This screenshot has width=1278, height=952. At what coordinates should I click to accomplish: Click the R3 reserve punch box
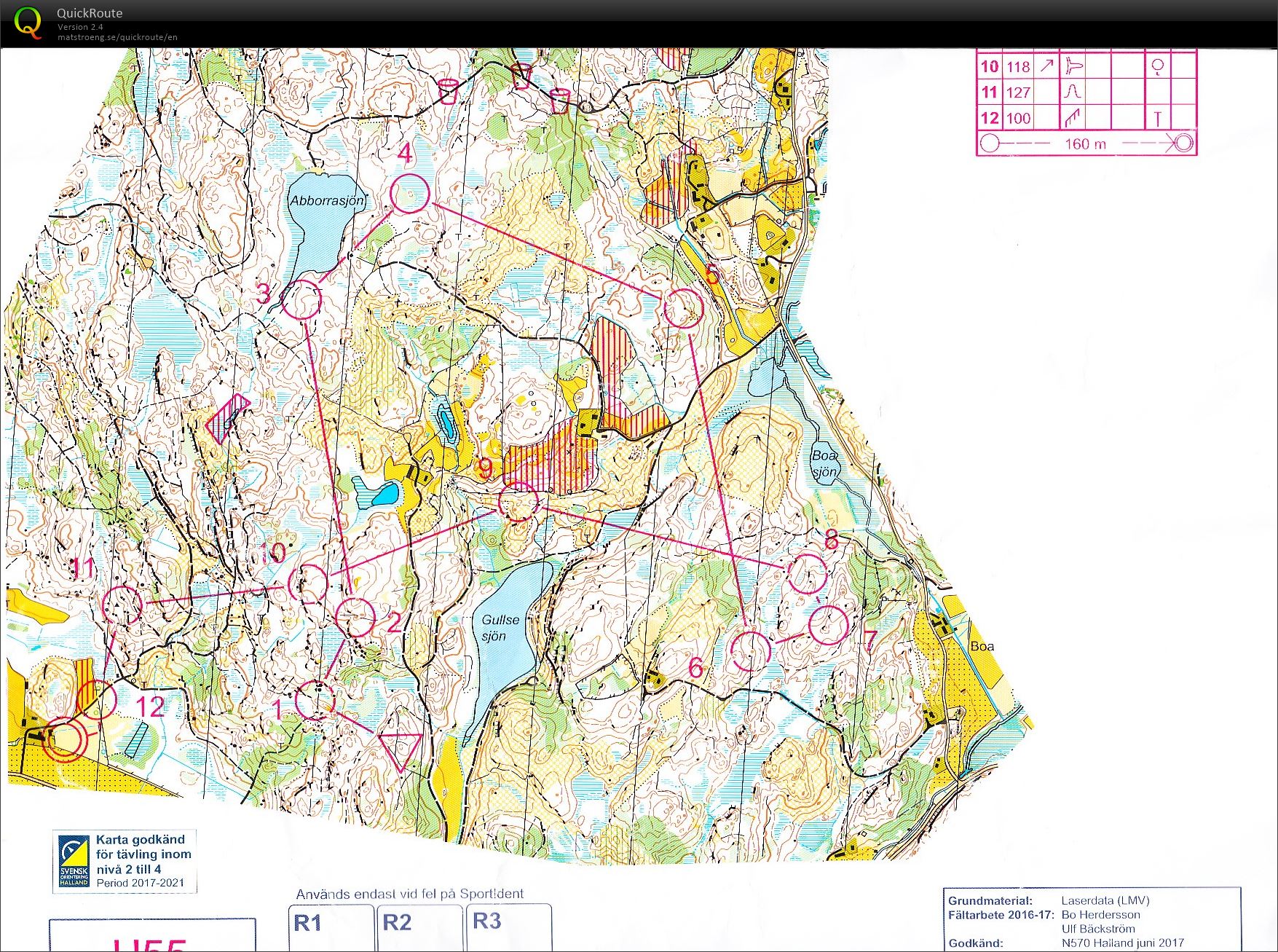[508, 927]
